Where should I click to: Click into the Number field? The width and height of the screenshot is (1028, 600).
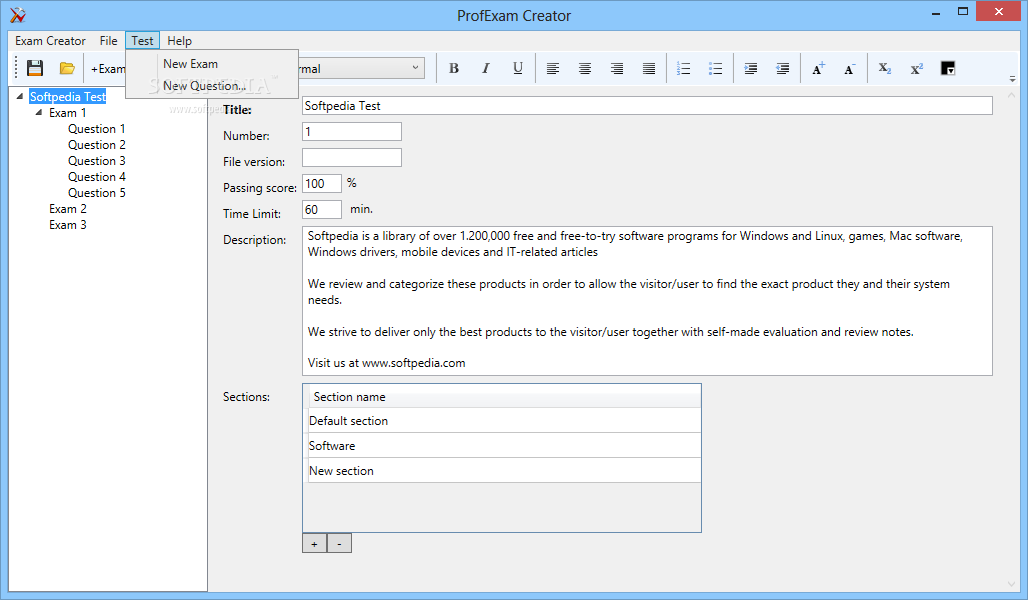coord(351,132)
